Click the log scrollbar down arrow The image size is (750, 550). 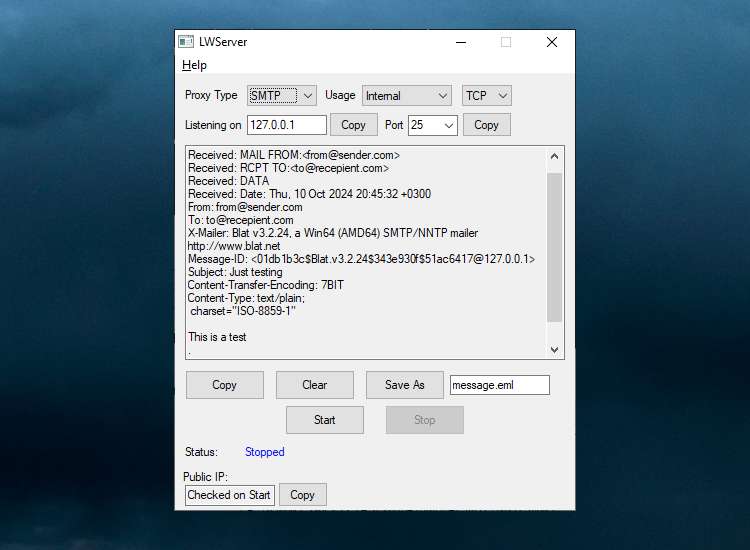(x=554, y=350)
